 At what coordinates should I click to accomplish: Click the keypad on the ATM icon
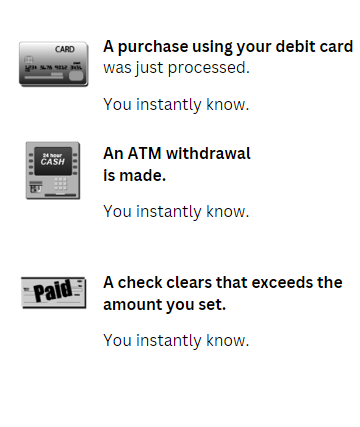pyautogui.click(x=61, y=184)
